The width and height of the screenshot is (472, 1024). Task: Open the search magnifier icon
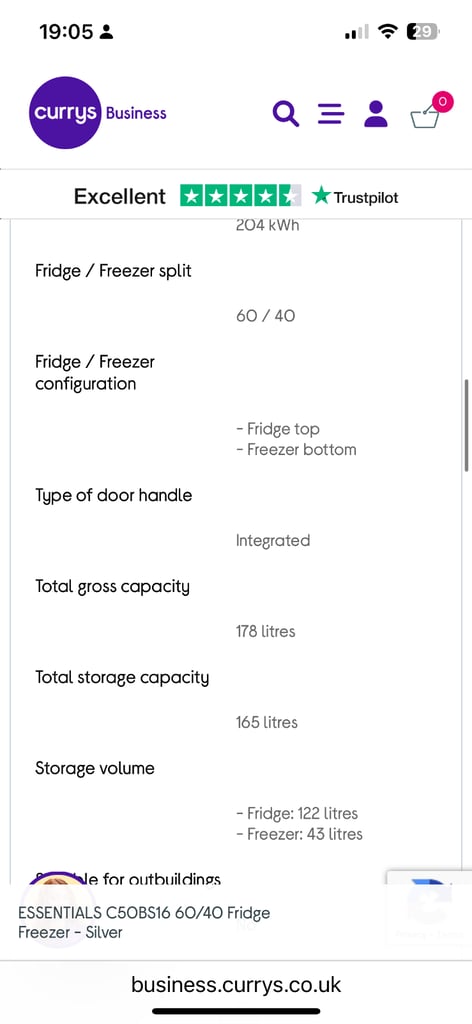[285, 114]
